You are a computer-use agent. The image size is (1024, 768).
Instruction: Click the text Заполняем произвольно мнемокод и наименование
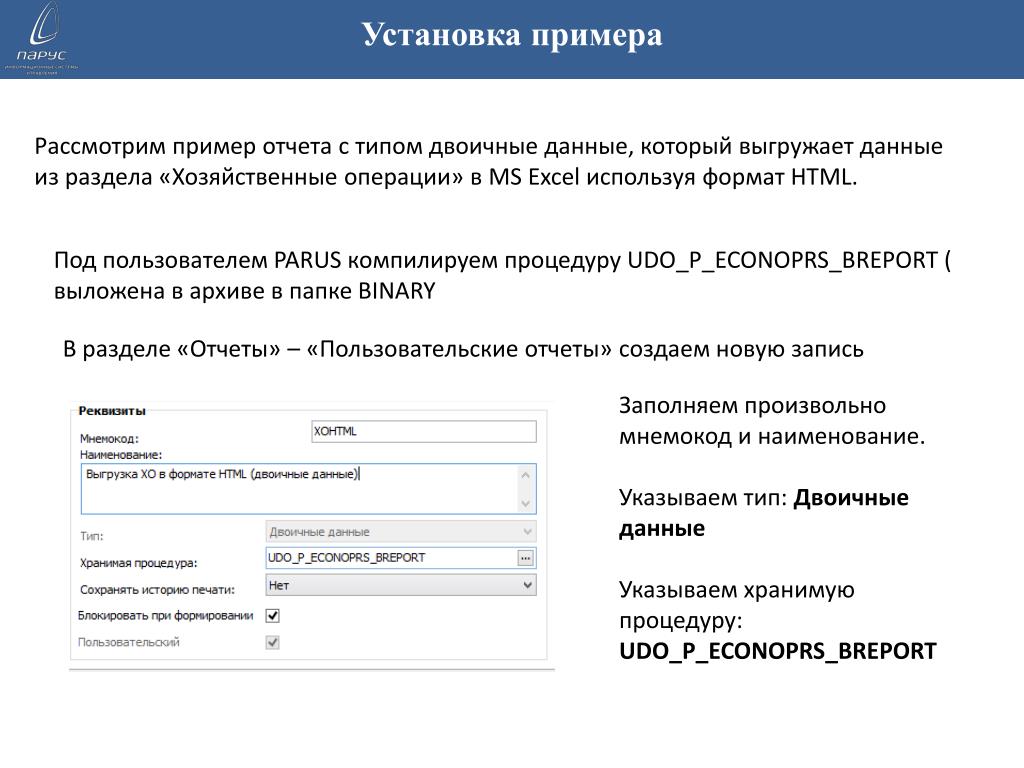[772, 421]
